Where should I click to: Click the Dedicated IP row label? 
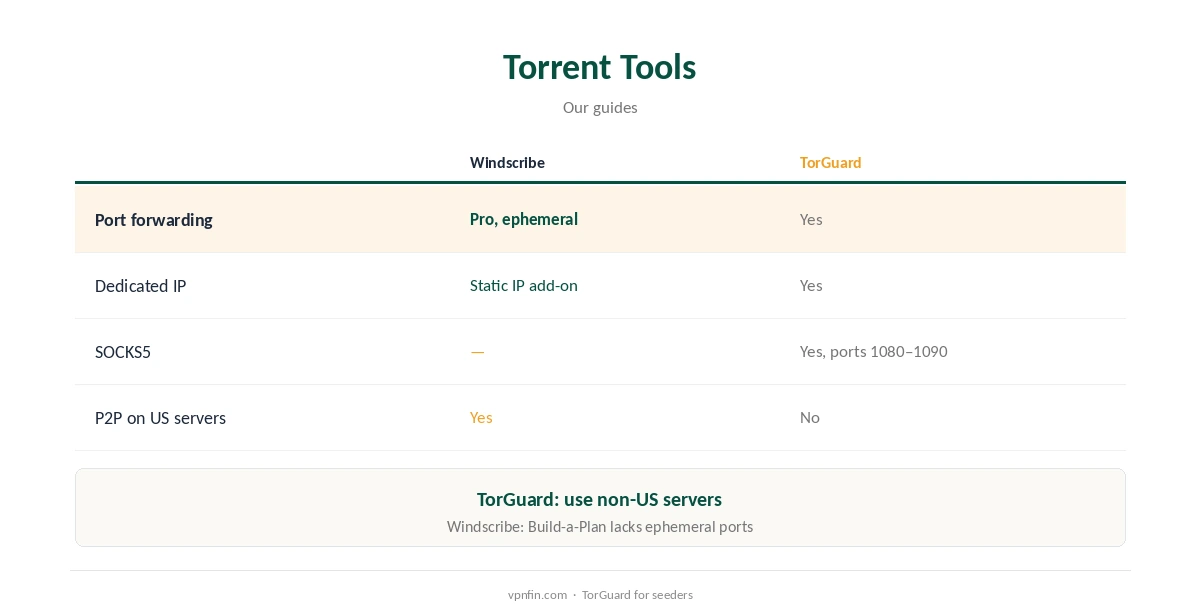(x=140, y=286)
